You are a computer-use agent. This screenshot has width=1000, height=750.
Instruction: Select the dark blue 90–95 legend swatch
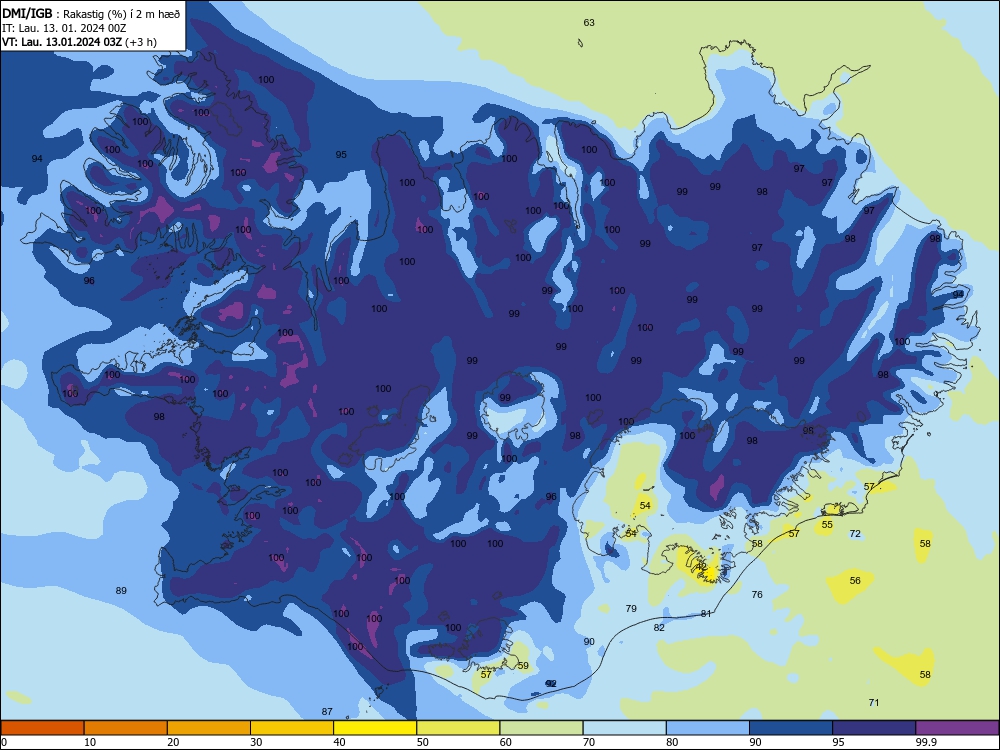[x=791, y=728]
